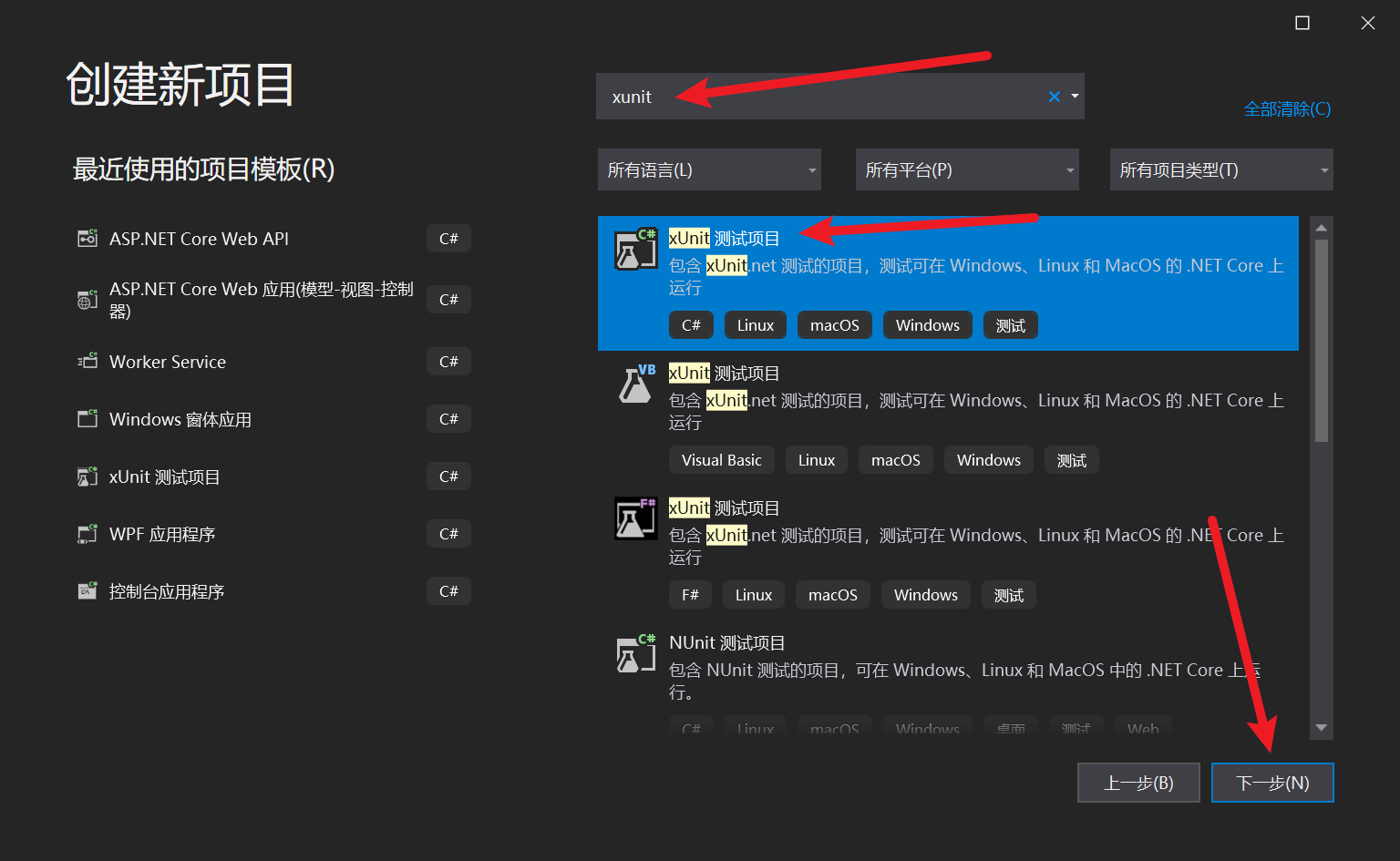The image size is (1400, 861).
Task: Click the scroll down arrow of template list
Action: 1322,728
